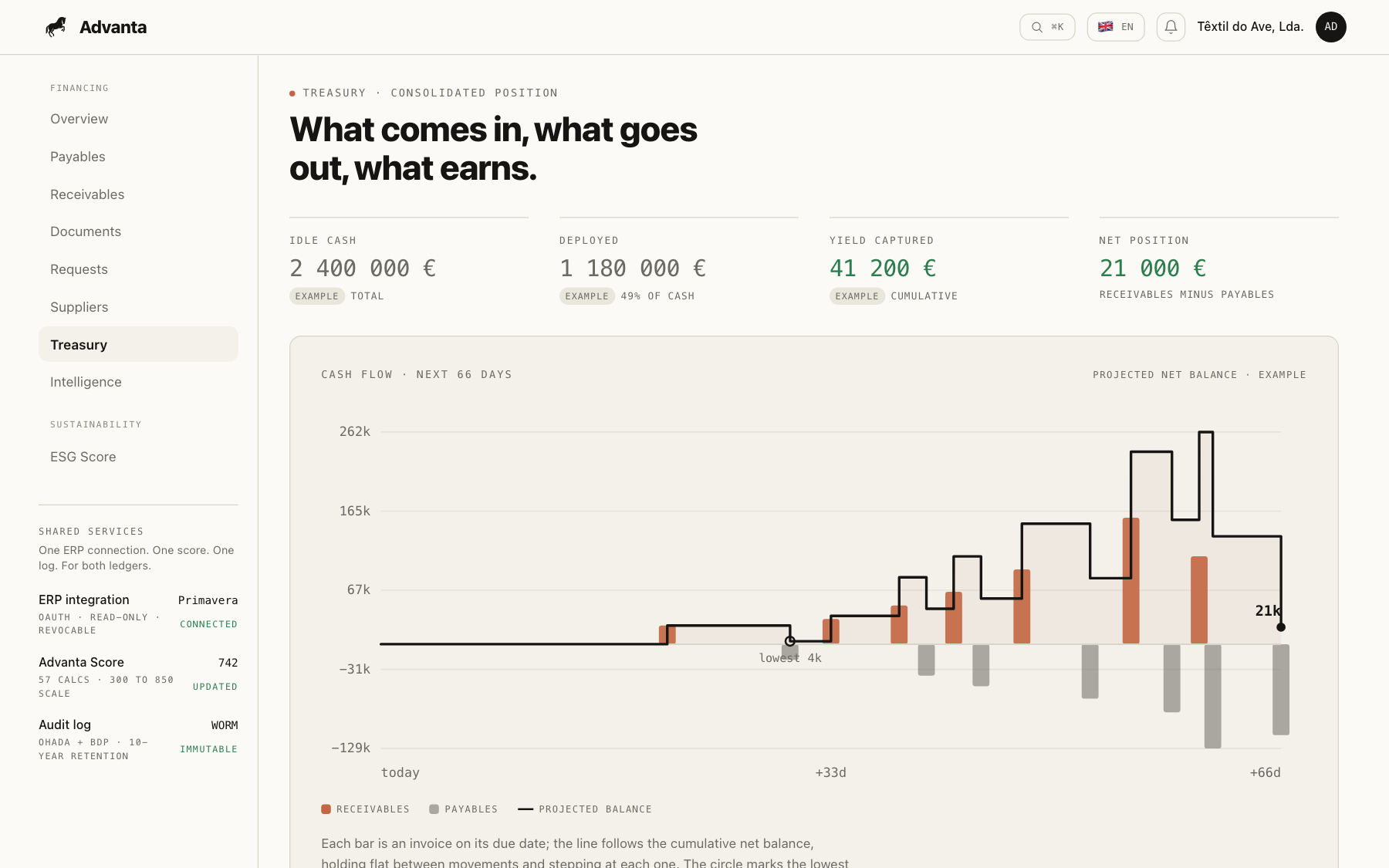Click the AD user avatar
This screenshot has height=868, width=1389.
(1331, 27)
